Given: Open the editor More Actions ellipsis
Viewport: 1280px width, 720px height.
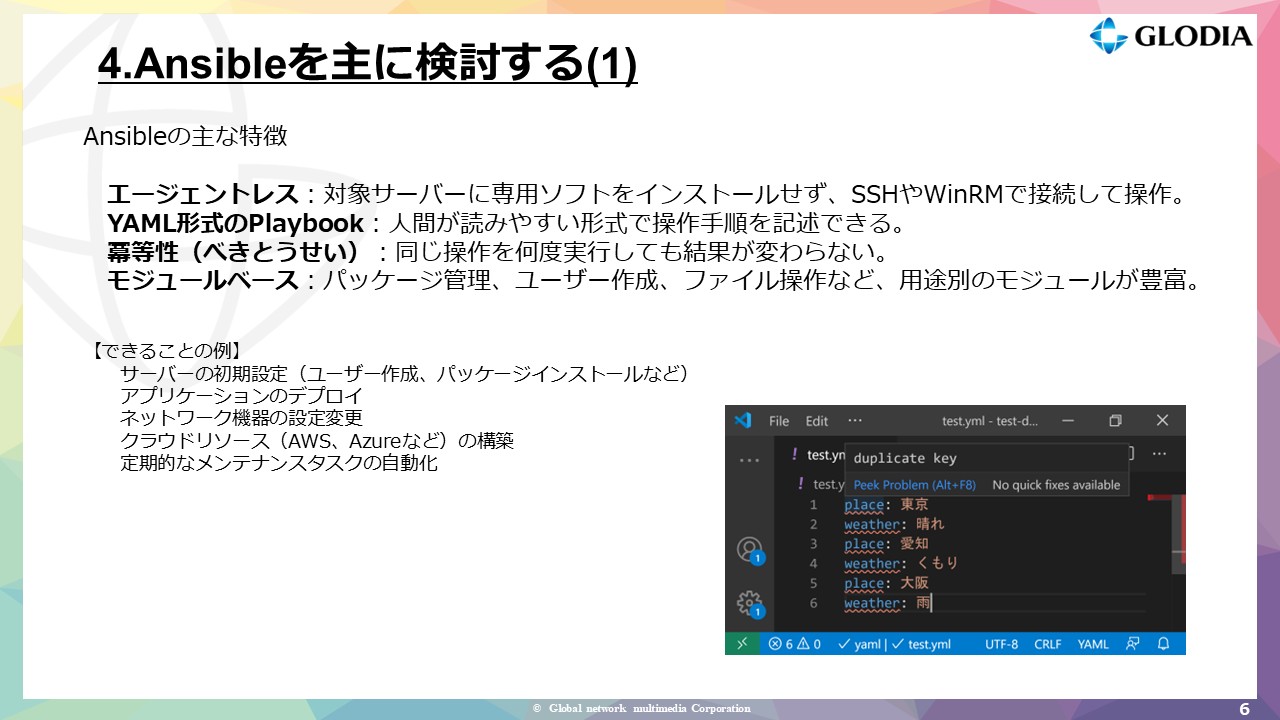Looking at the screenshot, I should (x=1160, y=453).
